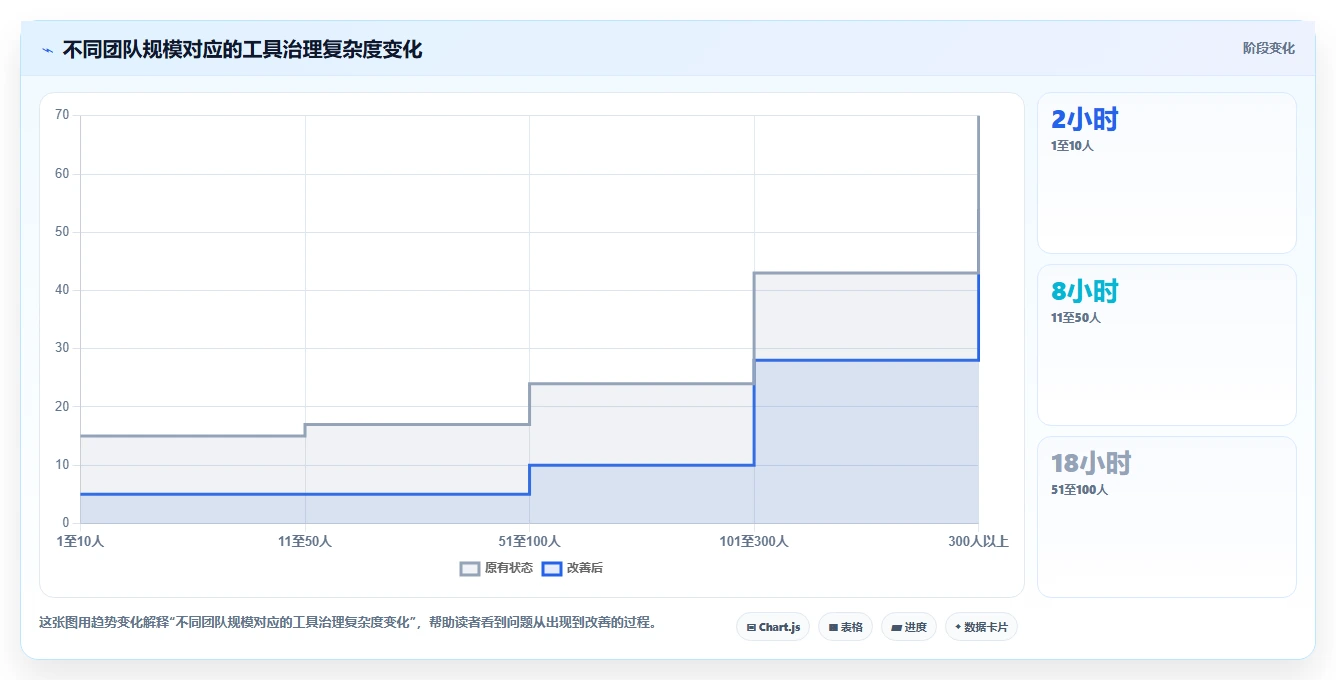Image resolution: width=1336 pixels, height=680 pixels.
Task: Click the 51至100人 x-axis label
Action: pyautogui.click(x=529, y=541)
